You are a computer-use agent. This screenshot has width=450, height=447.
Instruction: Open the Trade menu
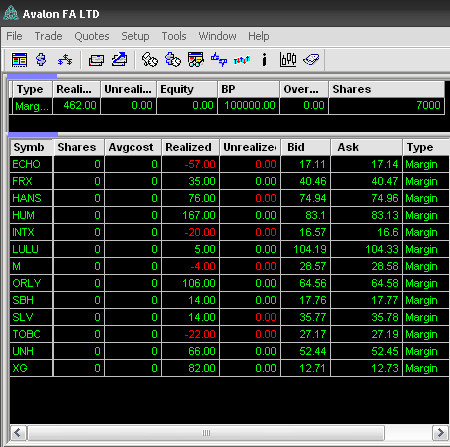pos(48,36)
